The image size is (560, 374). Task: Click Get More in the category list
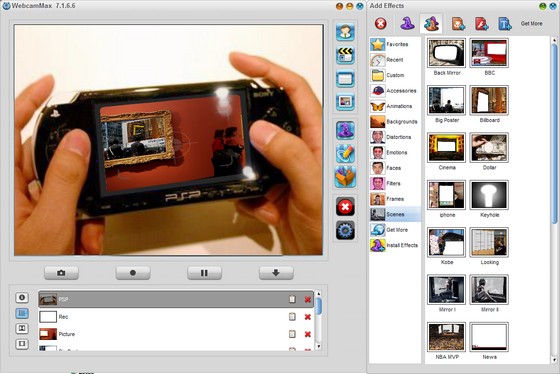[x=395, y=230]
